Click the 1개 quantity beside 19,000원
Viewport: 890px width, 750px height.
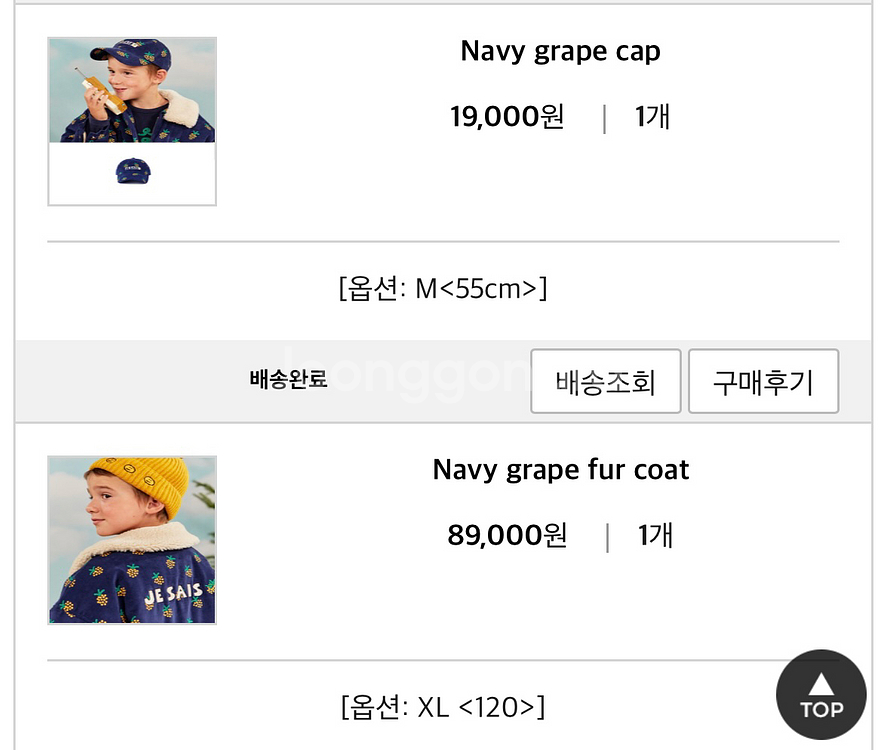[x=652, y=118]
